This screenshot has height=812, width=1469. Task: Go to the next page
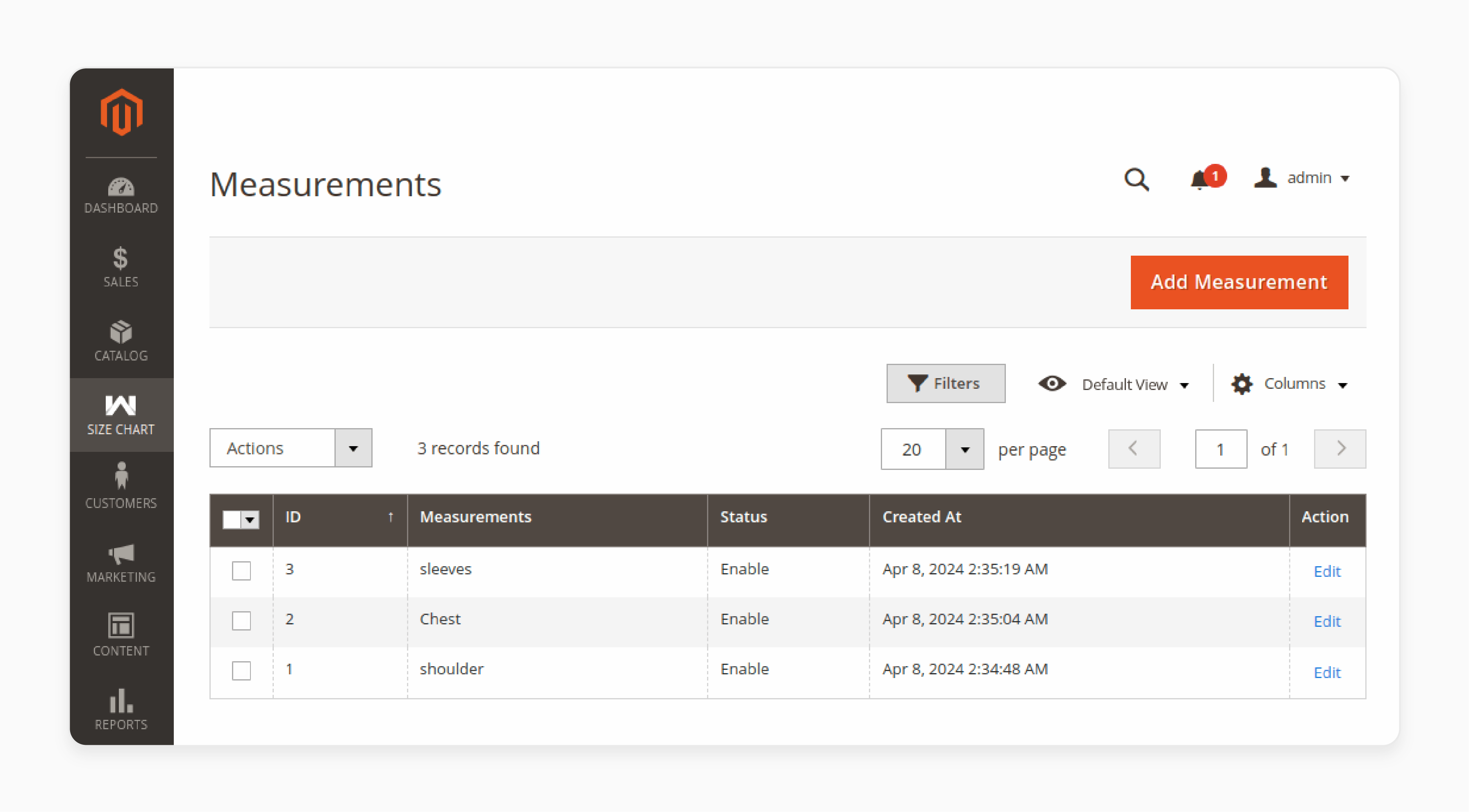click(x=1339, y=449)
